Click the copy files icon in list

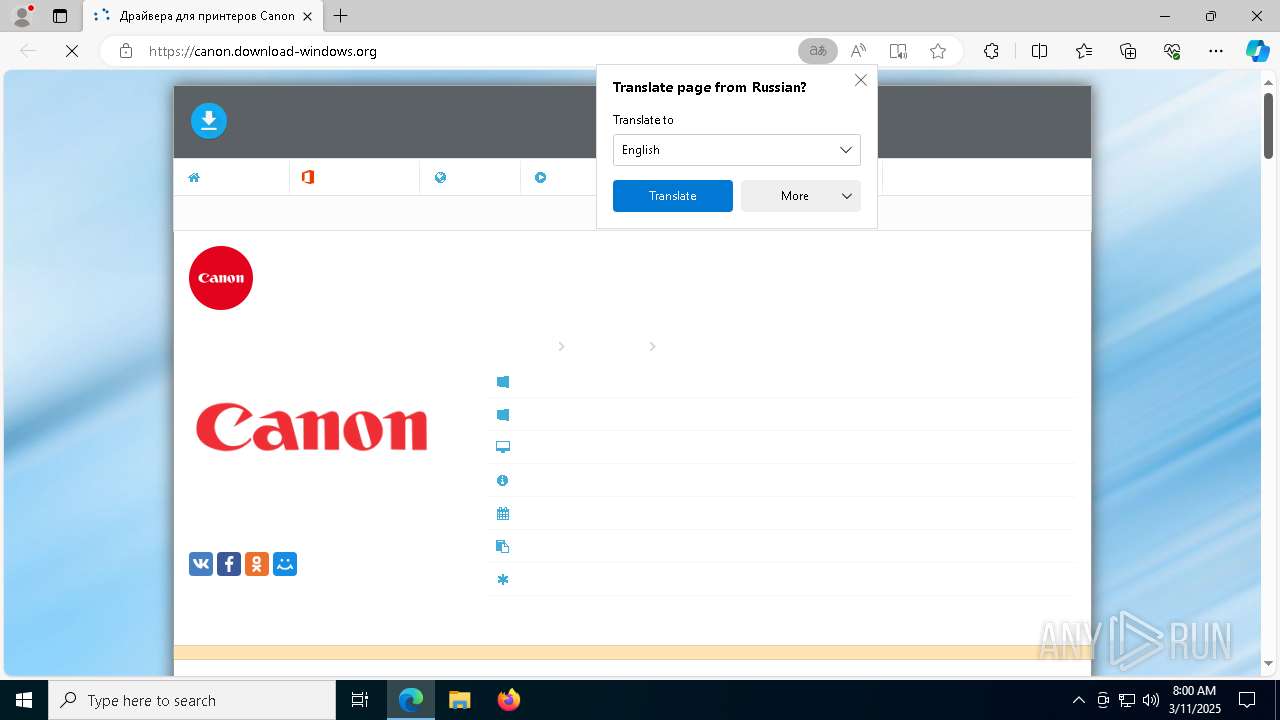[503, 546]
